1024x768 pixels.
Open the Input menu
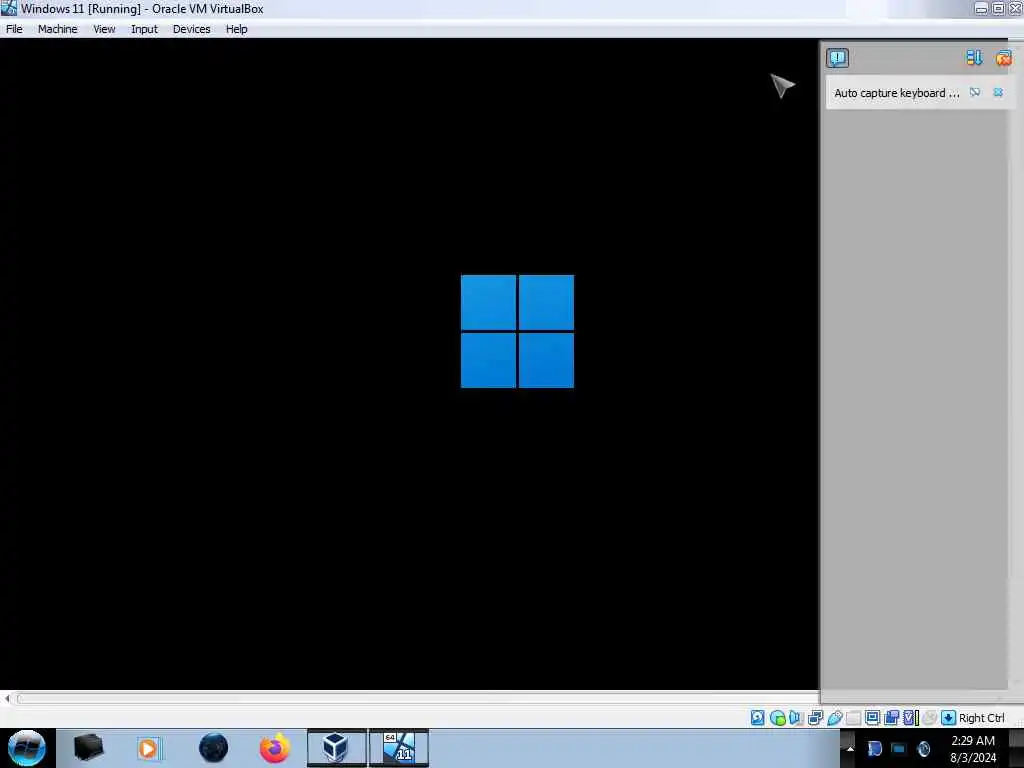point(144,29)
